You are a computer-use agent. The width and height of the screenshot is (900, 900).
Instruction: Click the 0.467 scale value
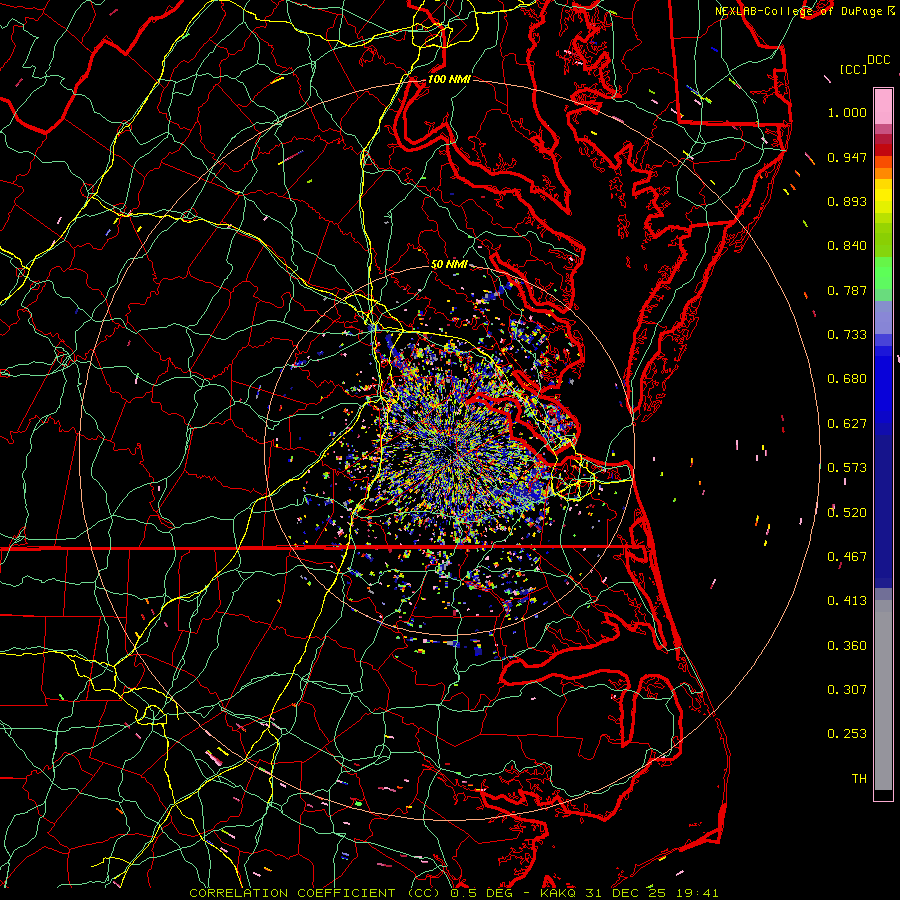847,557
